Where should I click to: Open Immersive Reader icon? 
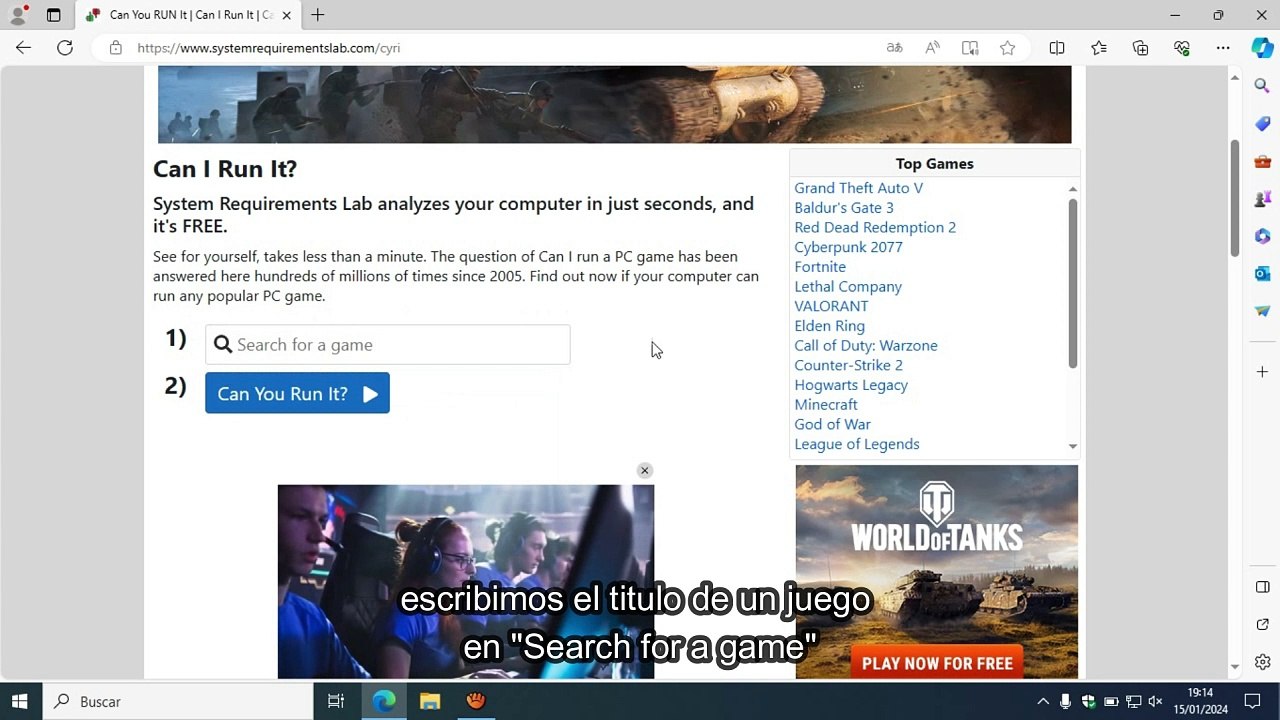coord(970,48)
